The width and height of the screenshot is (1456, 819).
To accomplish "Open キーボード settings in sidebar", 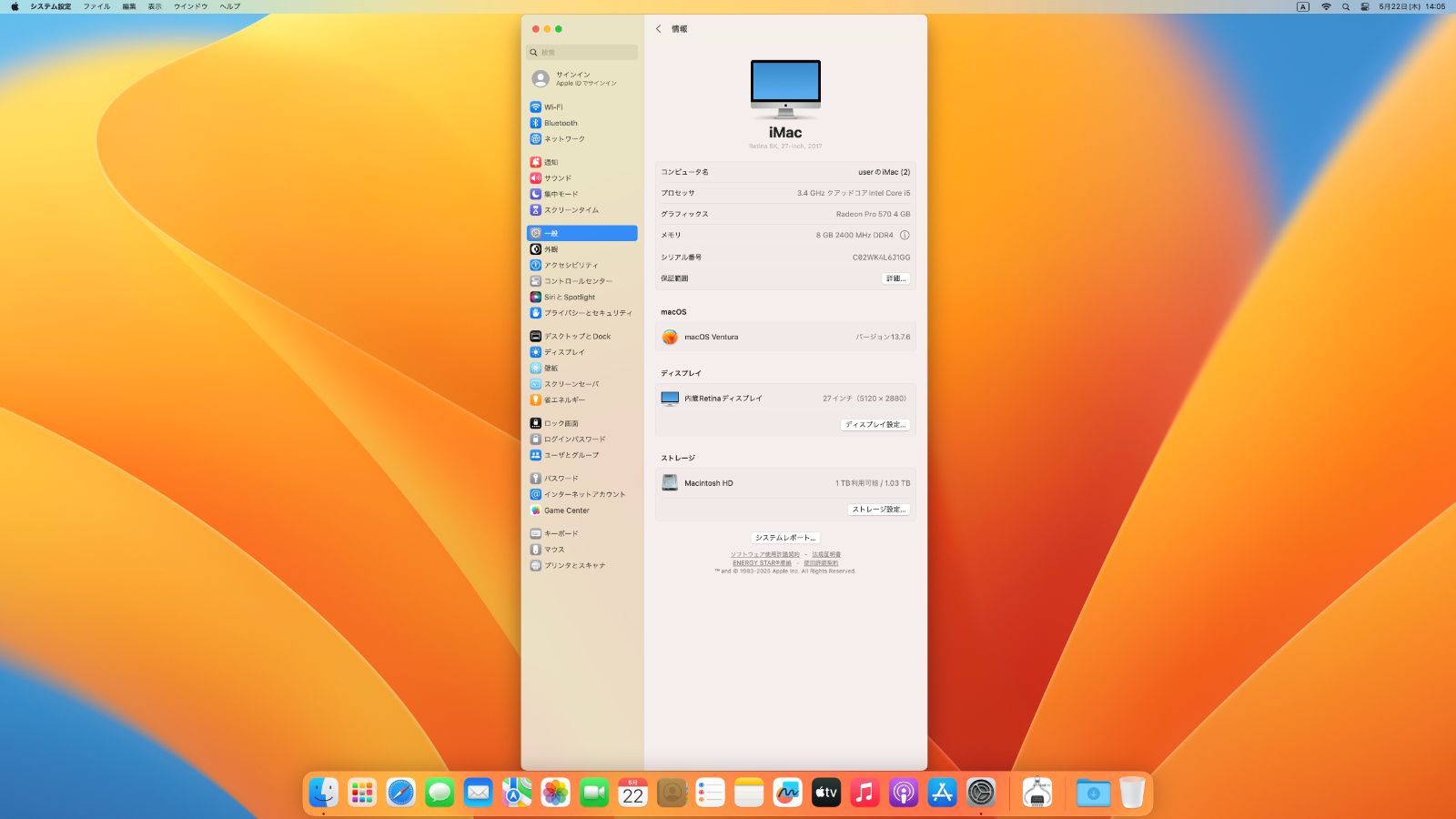I will coord(582,533).
